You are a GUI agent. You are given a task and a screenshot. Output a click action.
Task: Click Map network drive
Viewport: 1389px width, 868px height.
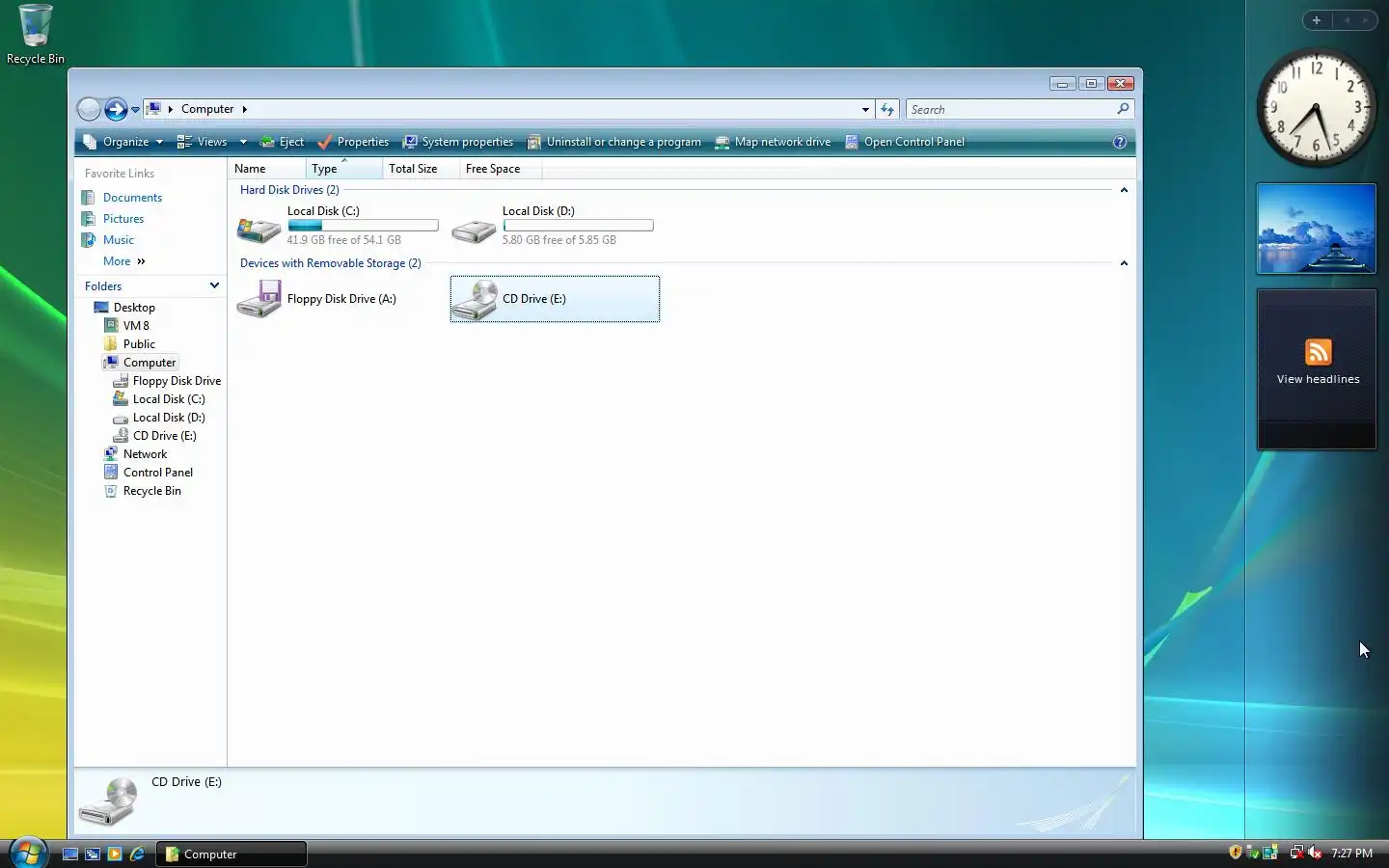773,142
